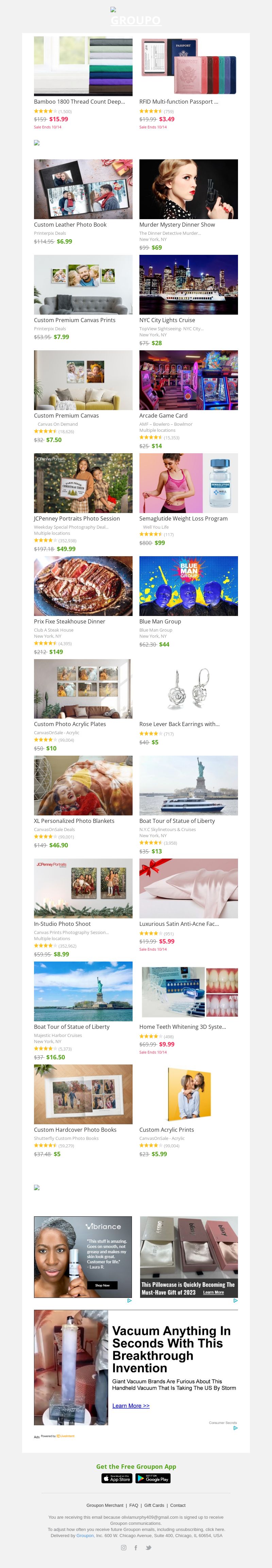Open the Groupon Merchant footer link
Screen dimensions: 272x1568
[x=105, y=1505]
